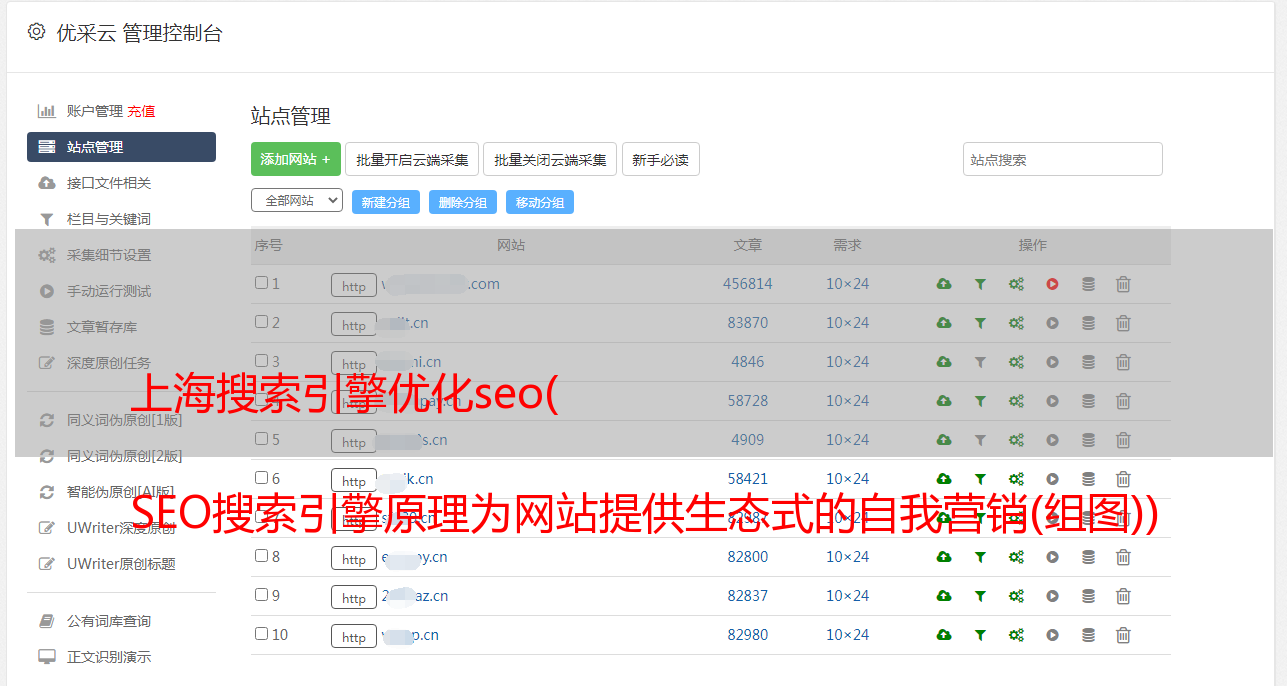Tick the checkbox for site row 6

[x=261, y=478]
